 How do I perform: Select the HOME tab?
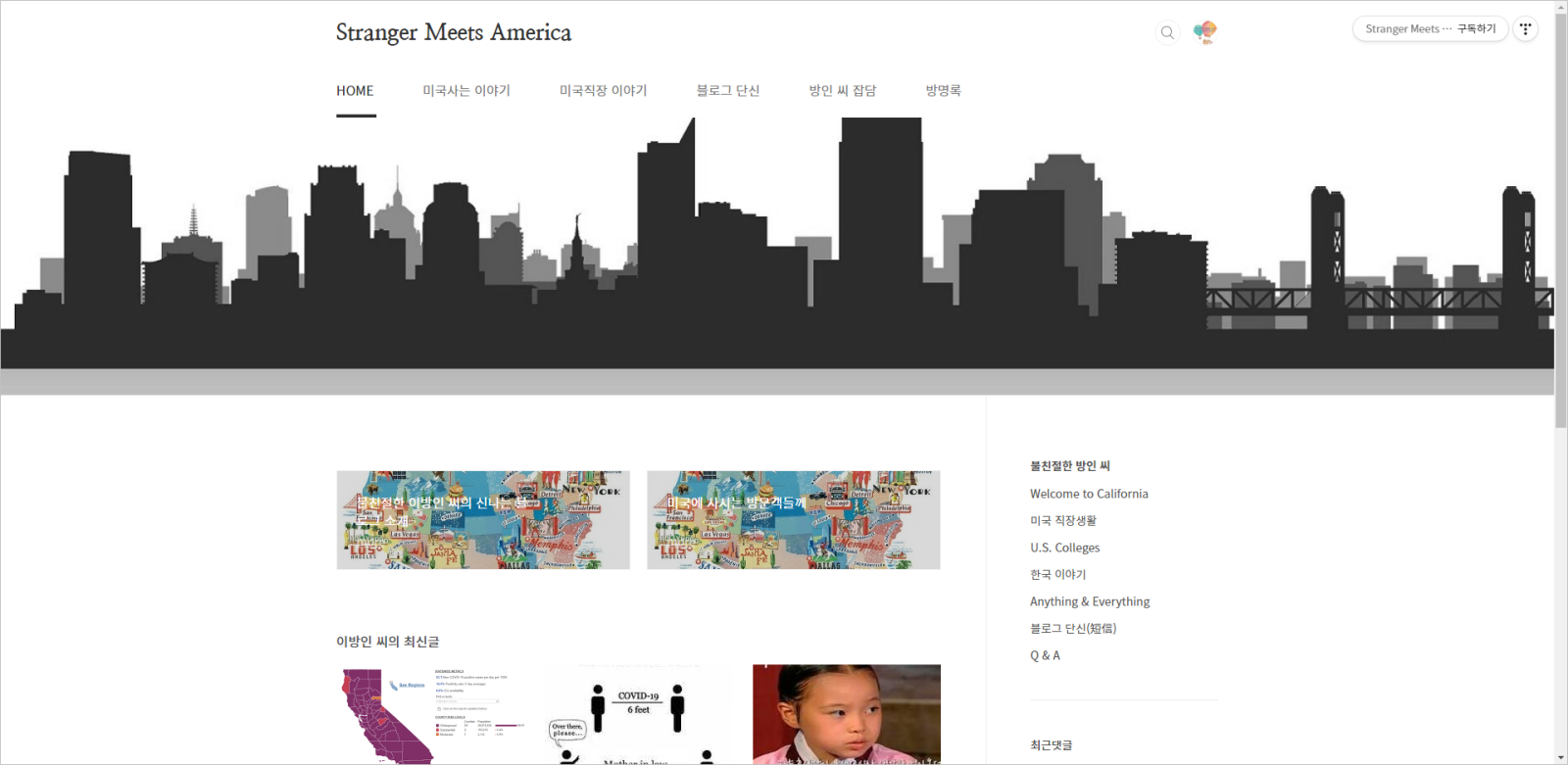tap(355, 91)
